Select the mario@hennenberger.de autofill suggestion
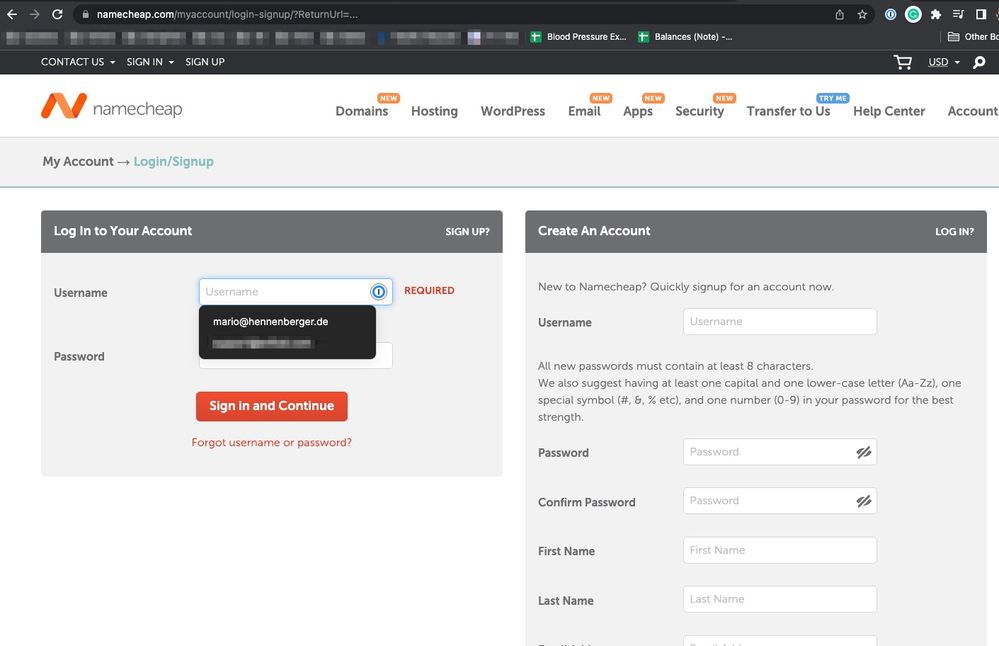The height and width of the screenshot is (646, 999). (x=271, y=322)
